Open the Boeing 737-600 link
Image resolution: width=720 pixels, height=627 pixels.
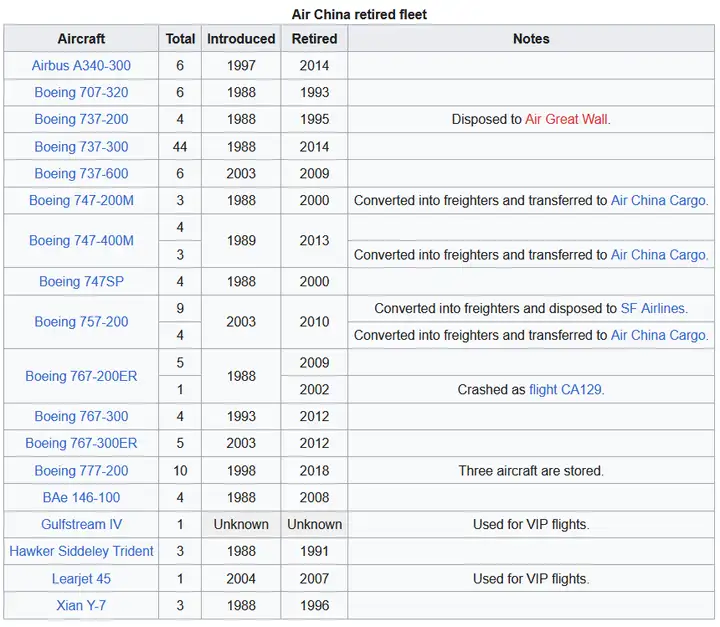[x=81, y=174]
